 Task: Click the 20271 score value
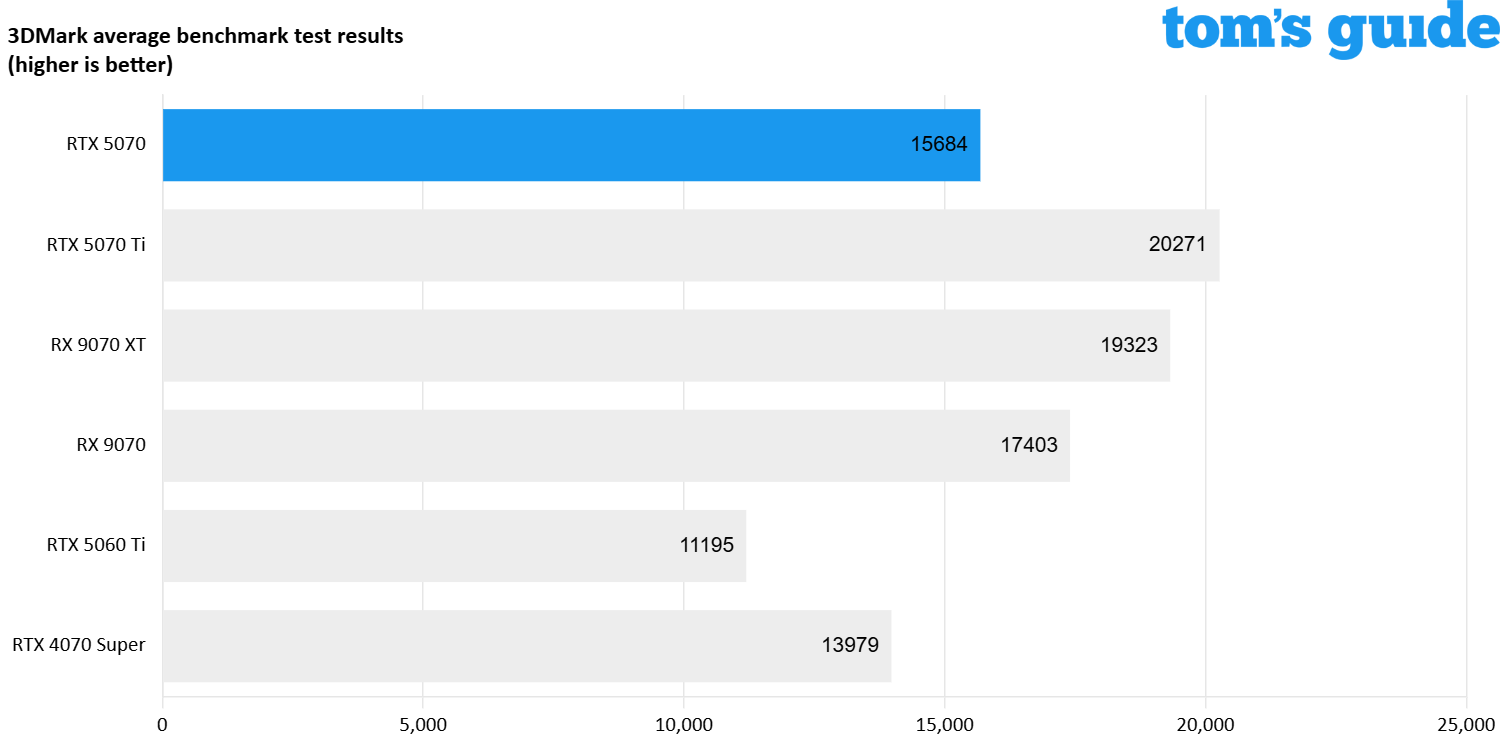1178,245
